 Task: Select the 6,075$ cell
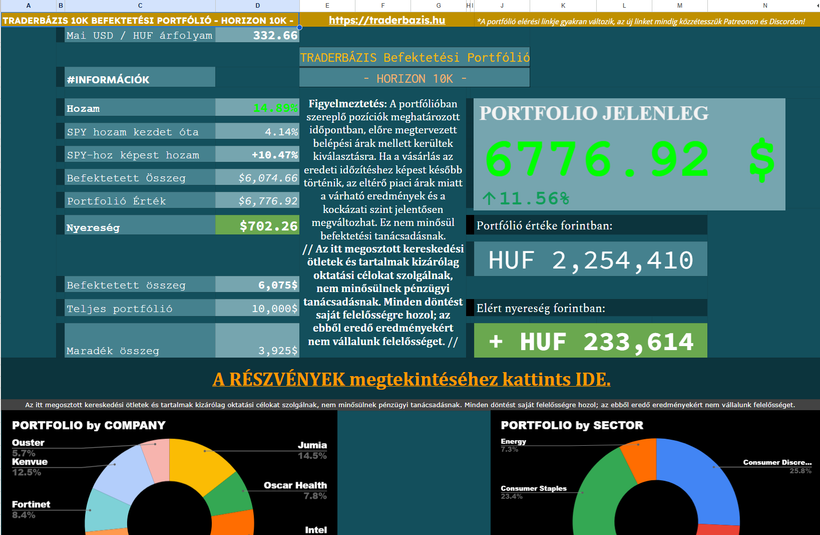click(x=257, y=284)
